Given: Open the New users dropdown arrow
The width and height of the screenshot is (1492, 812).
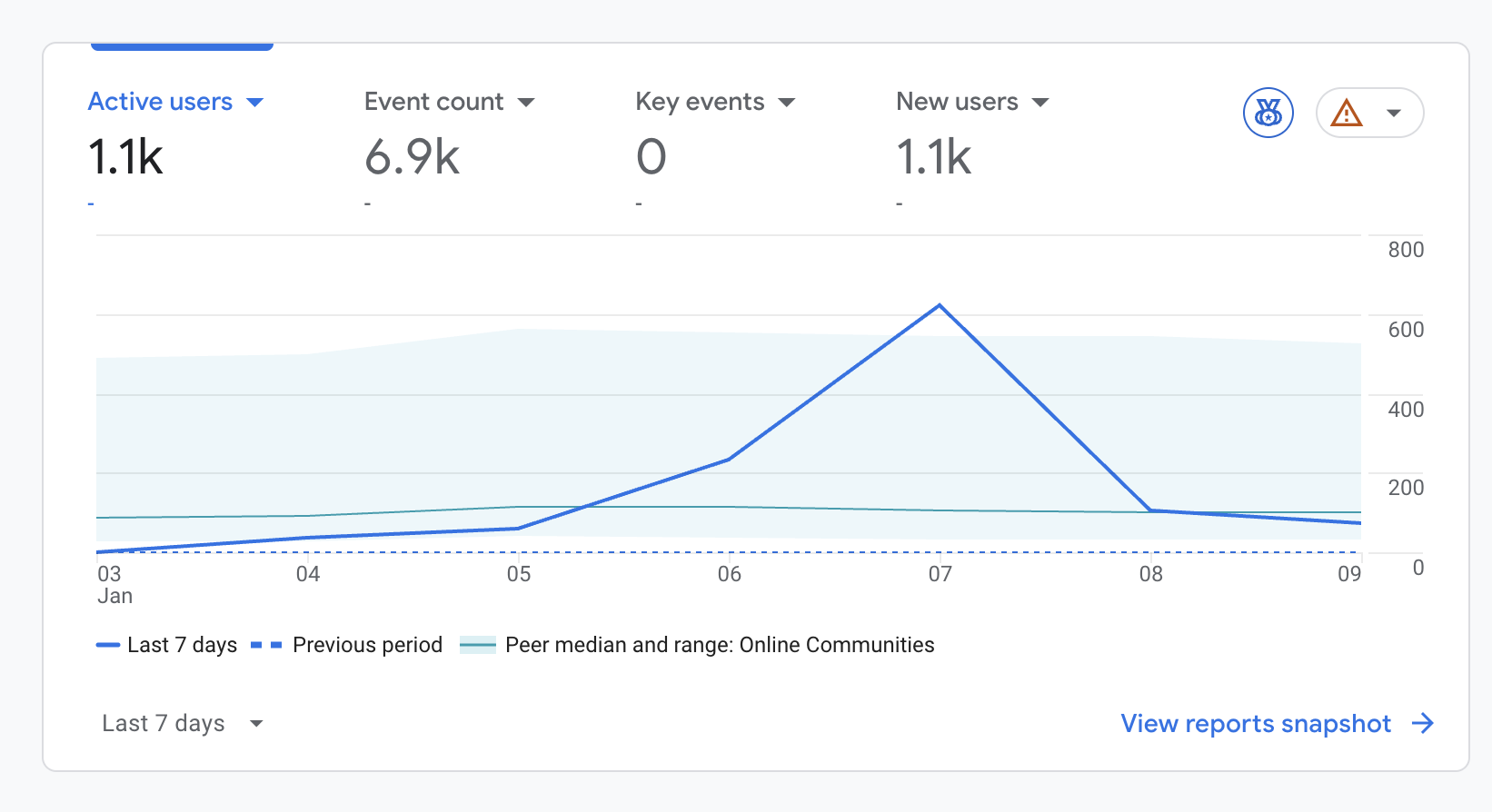Looking at the screenshot, I should (1040, 103).
